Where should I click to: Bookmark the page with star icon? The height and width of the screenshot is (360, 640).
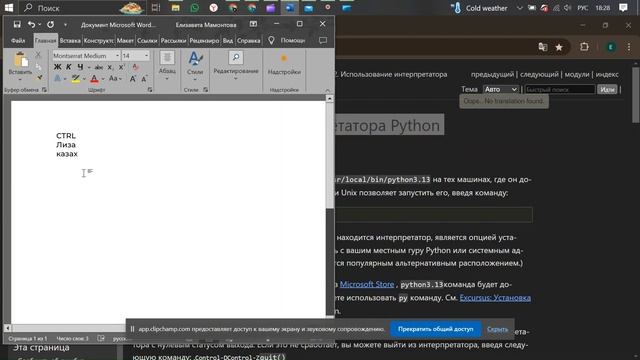click(x=559, y=47)
